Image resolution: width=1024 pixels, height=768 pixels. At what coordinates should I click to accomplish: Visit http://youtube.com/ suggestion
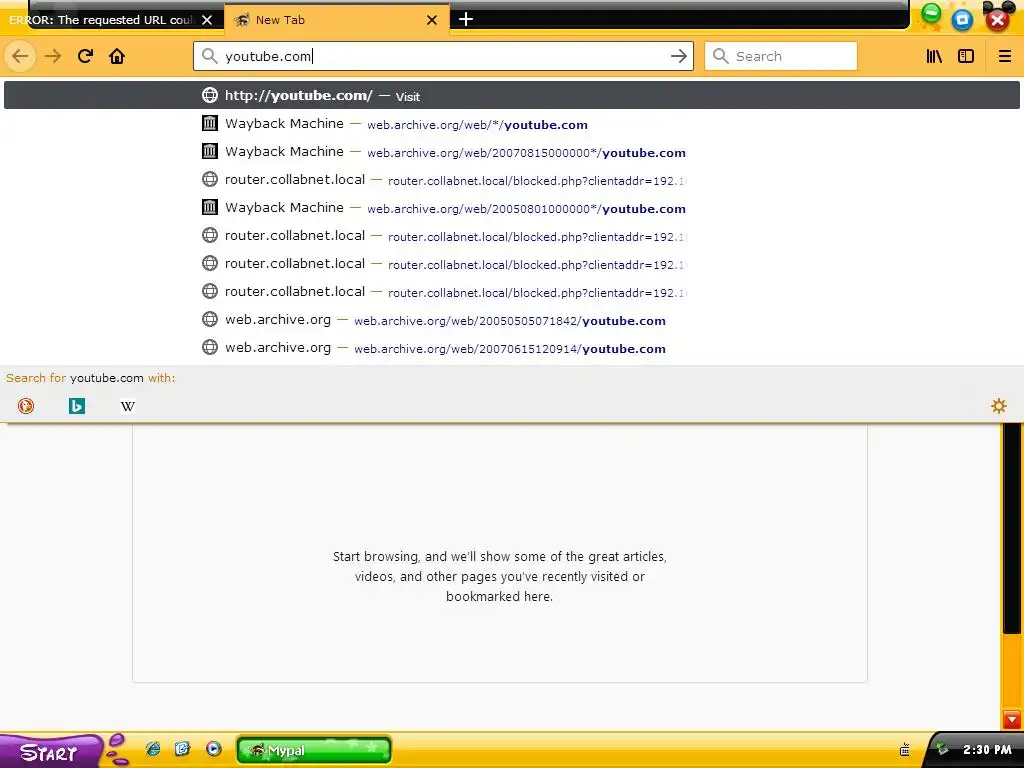511,95
